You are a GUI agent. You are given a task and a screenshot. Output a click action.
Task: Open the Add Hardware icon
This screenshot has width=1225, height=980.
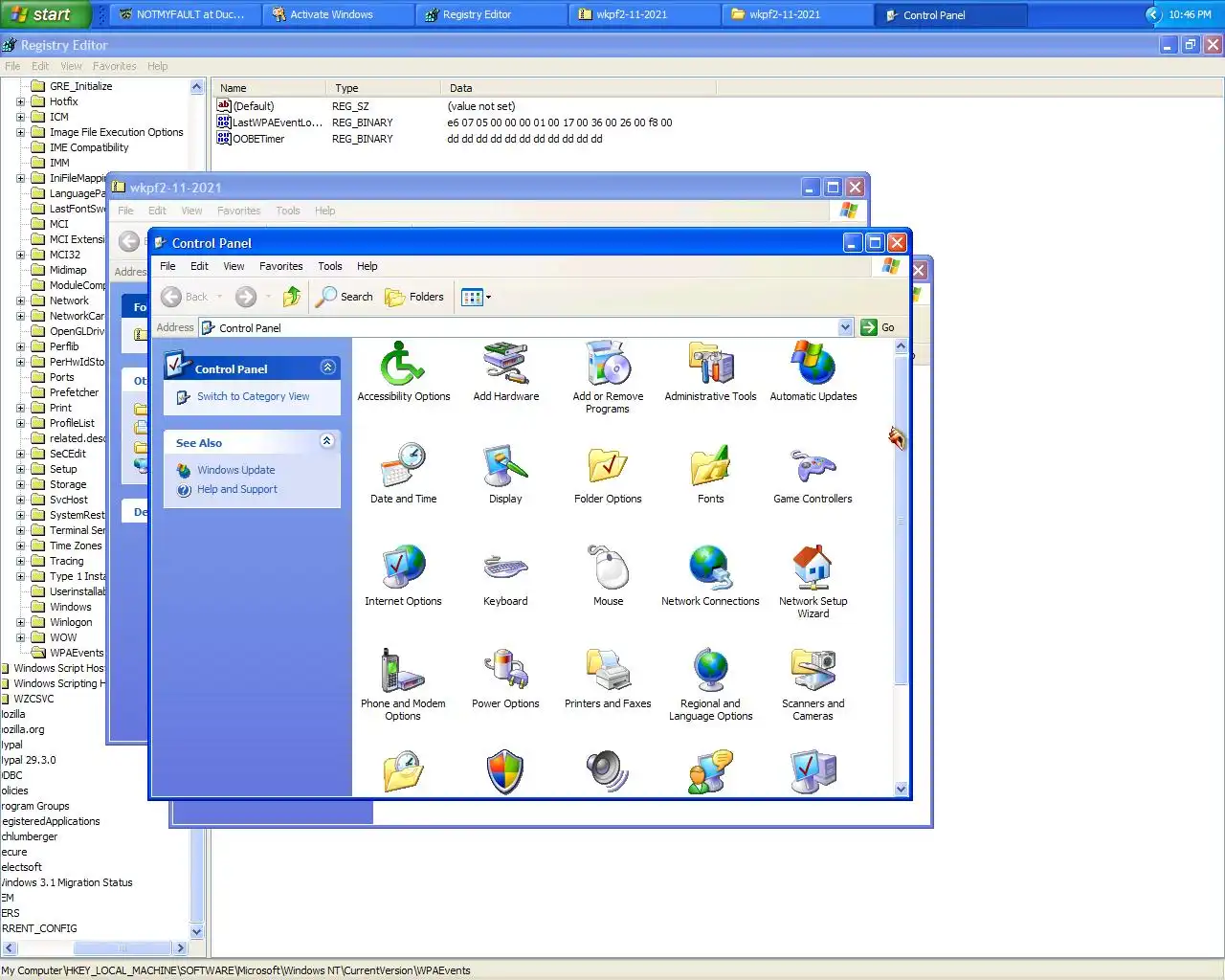pyautogui.click(x=505, y=373)
